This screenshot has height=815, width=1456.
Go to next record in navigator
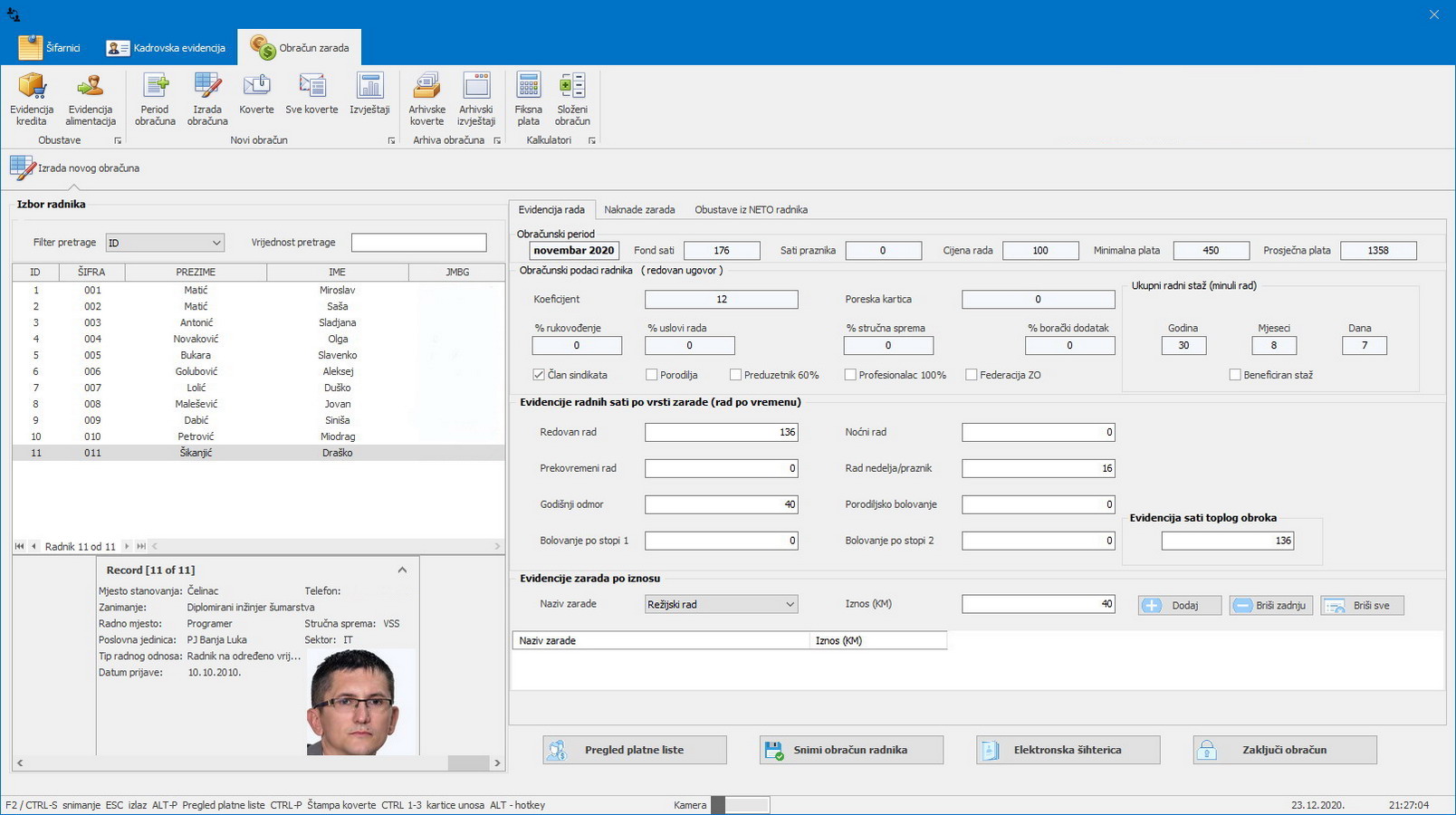(127, 546)
